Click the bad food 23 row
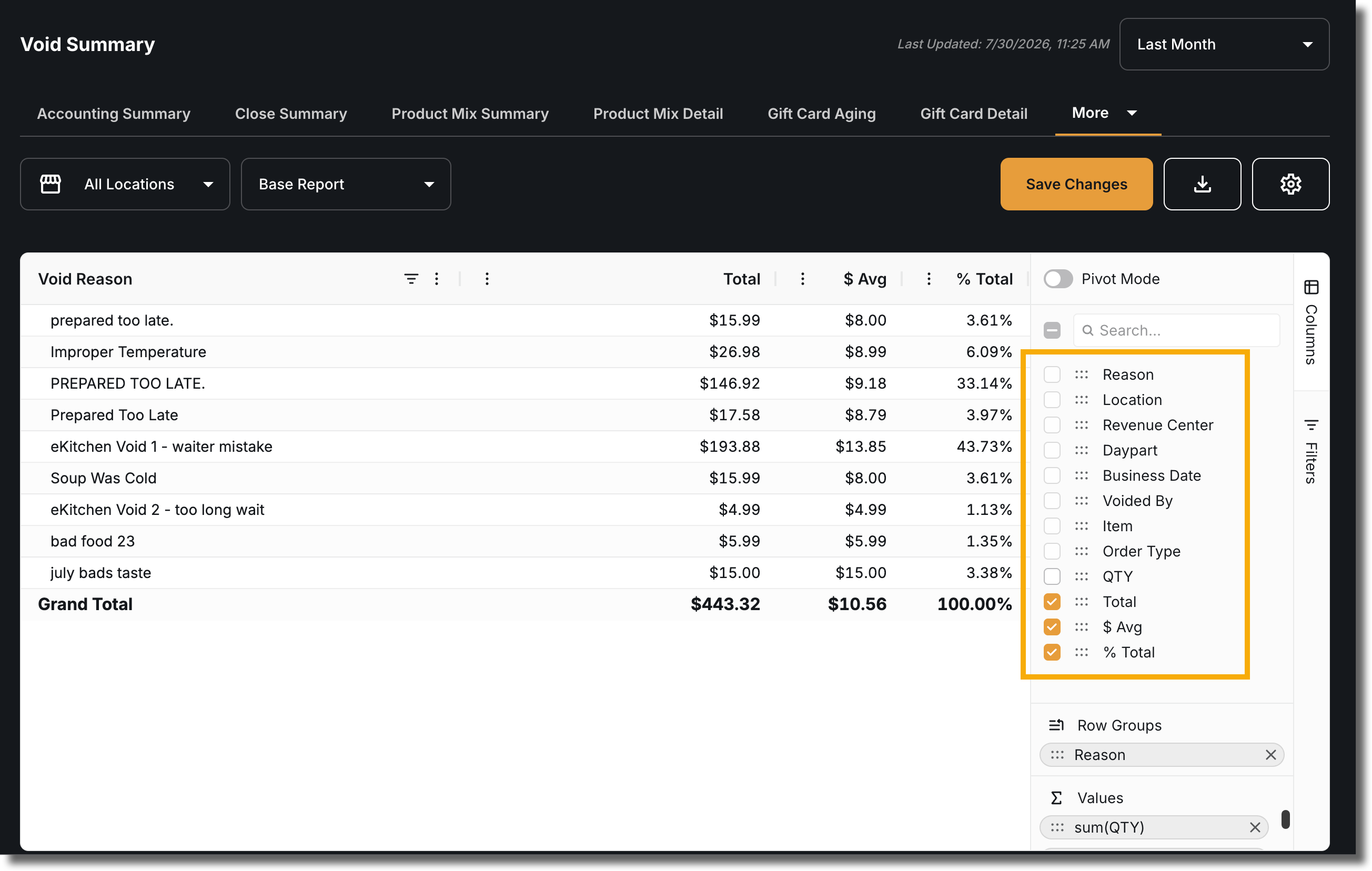1372x871 pixels. tap(524, 541)
